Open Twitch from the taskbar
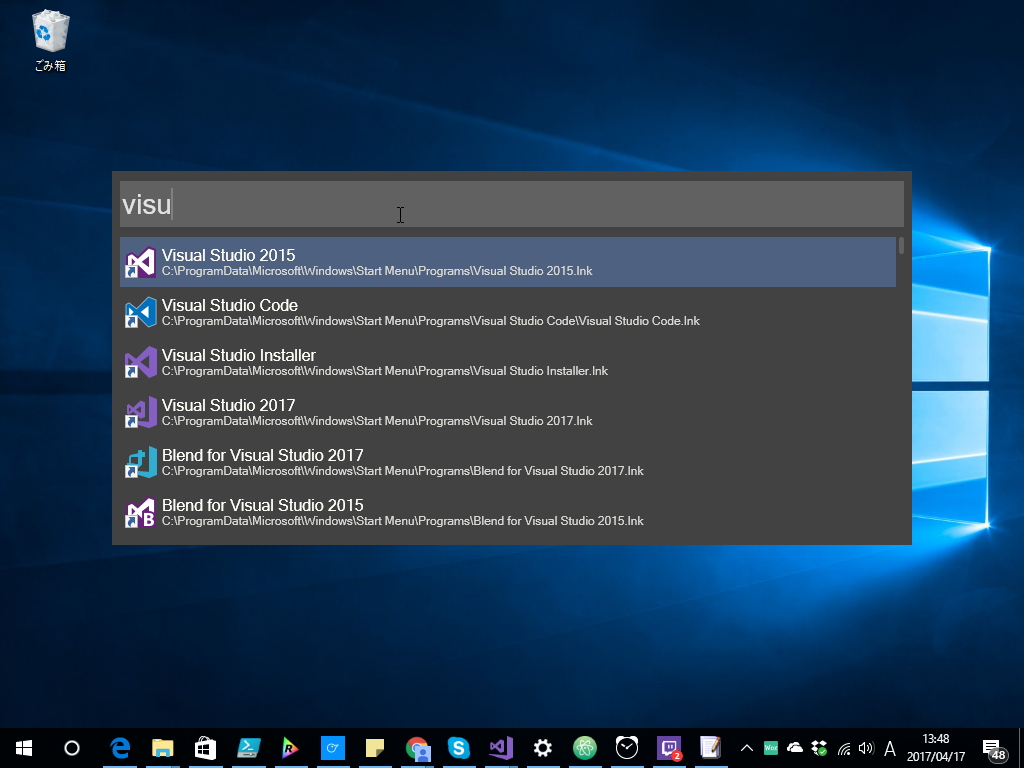 667,747
